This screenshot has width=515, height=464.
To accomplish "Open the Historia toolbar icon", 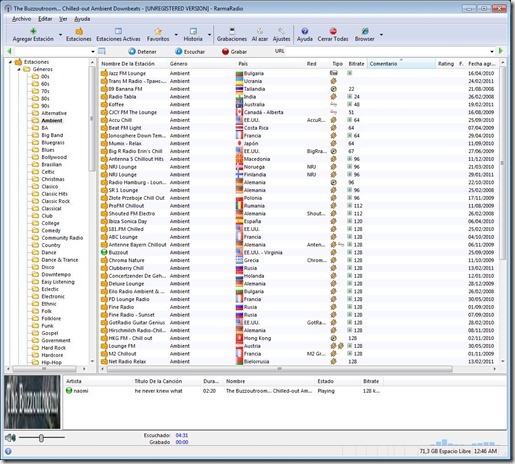I will 193,31.
